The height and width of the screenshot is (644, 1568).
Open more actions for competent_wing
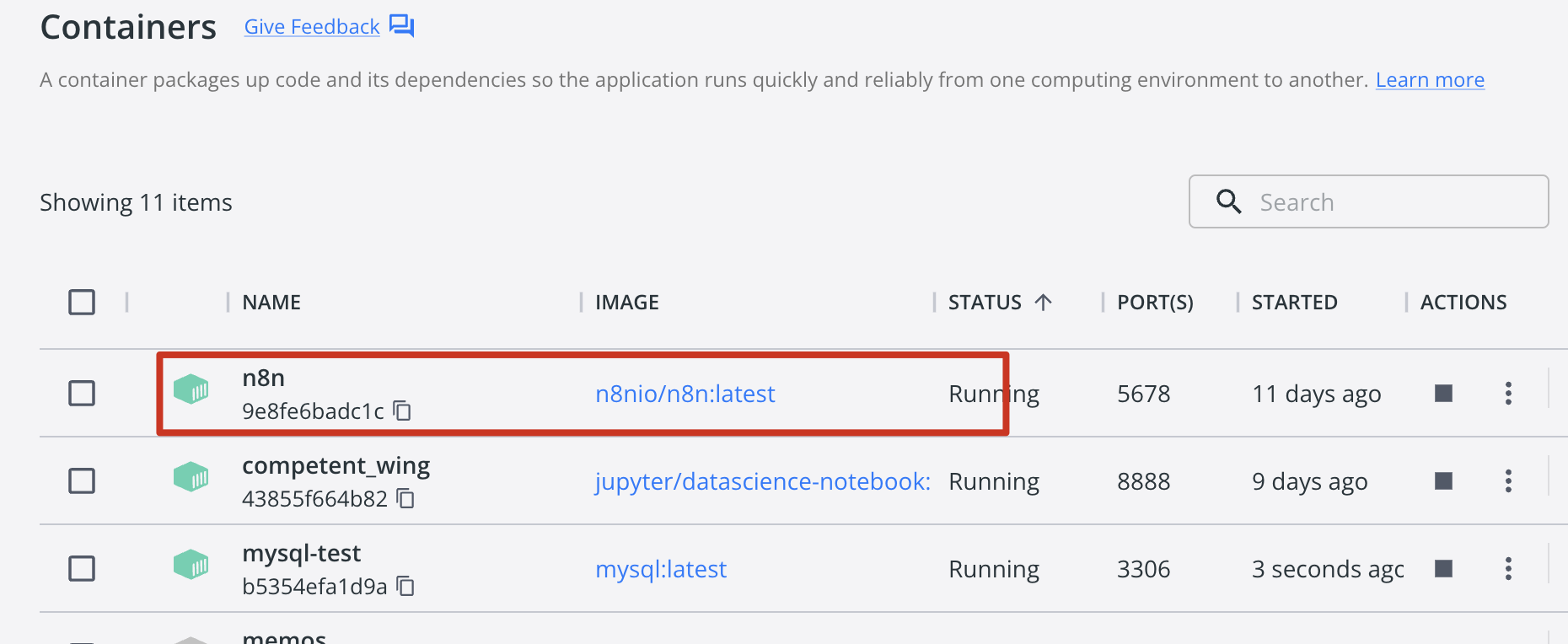(1508, 481)
